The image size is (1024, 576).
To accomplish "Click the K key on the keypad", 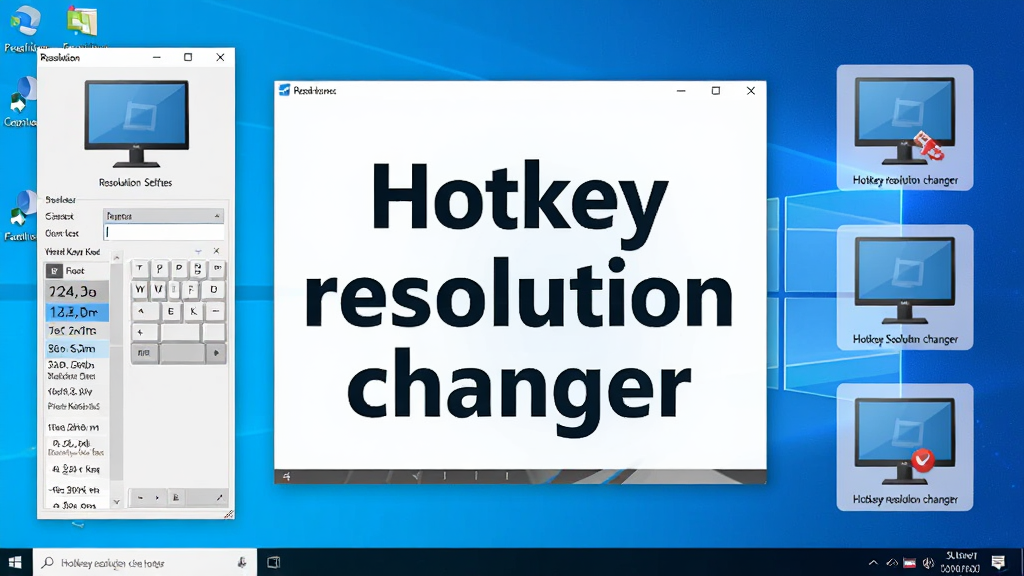I will tap(193, 312).
